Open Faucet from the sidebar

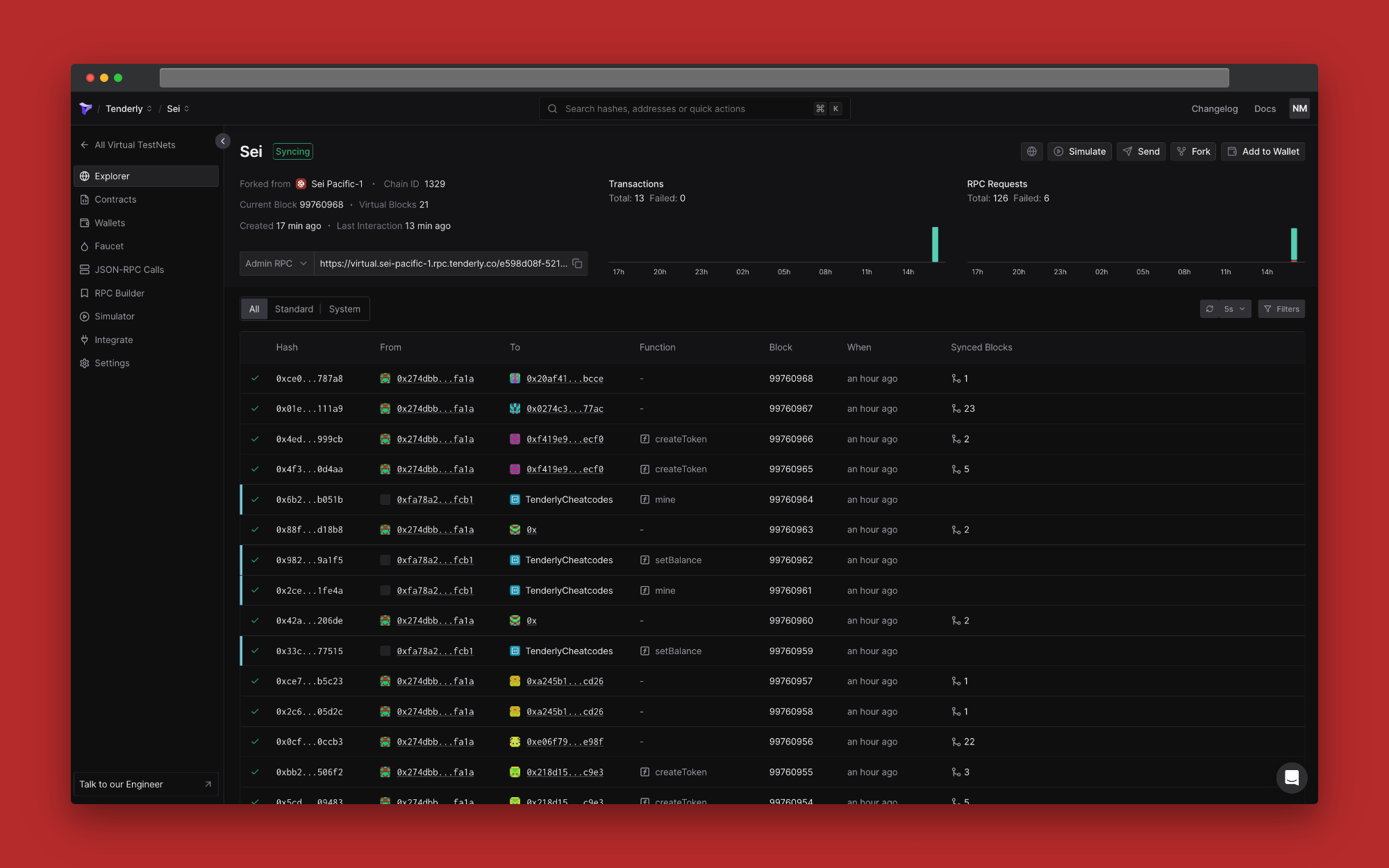[x=109, y=247]
